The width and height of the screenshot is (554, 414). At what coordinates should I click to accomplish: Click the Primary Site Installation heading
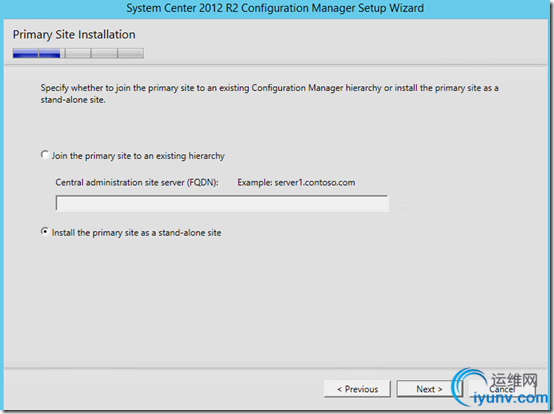(x=74, y=35)
